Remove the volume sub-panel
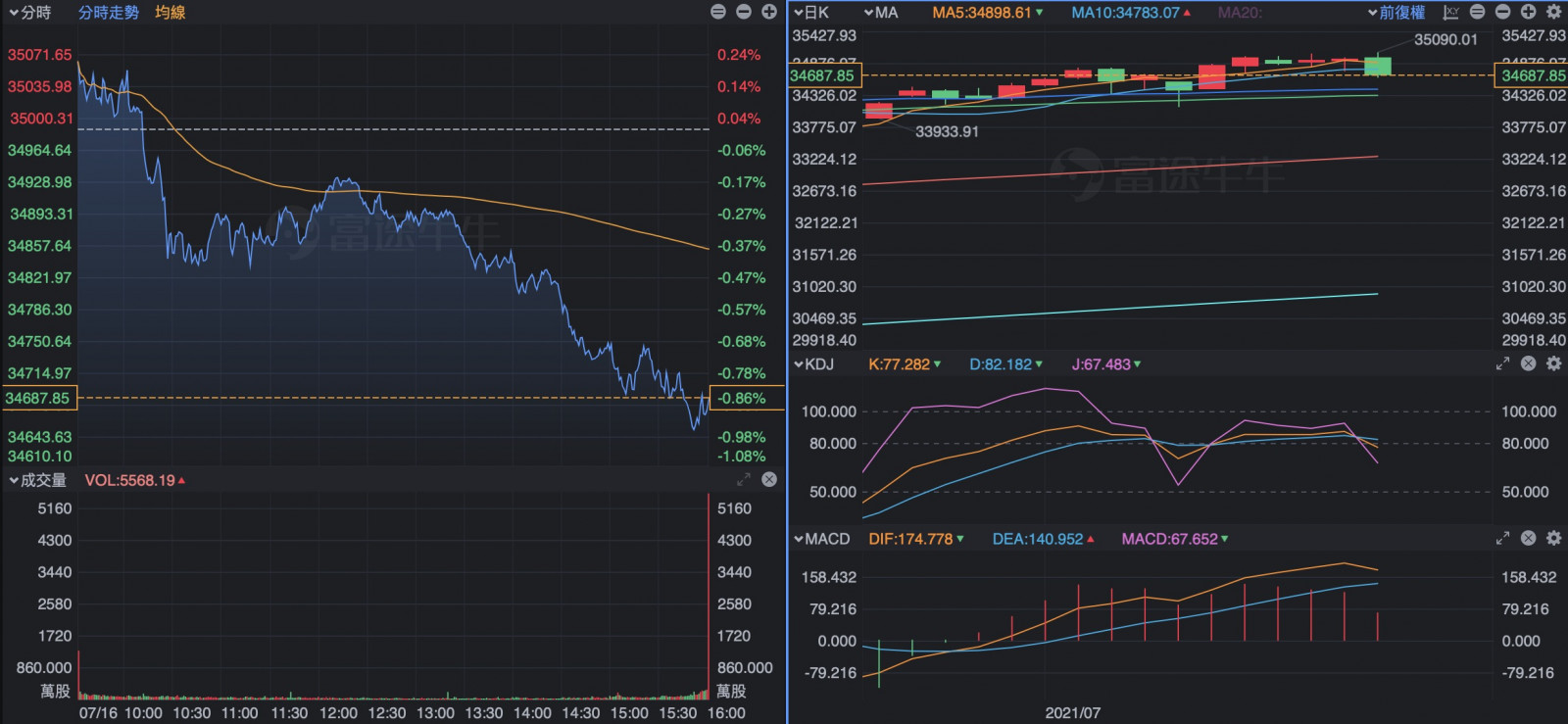The width and height of the screenshot is (1568, 724). [x=769, y=479]
